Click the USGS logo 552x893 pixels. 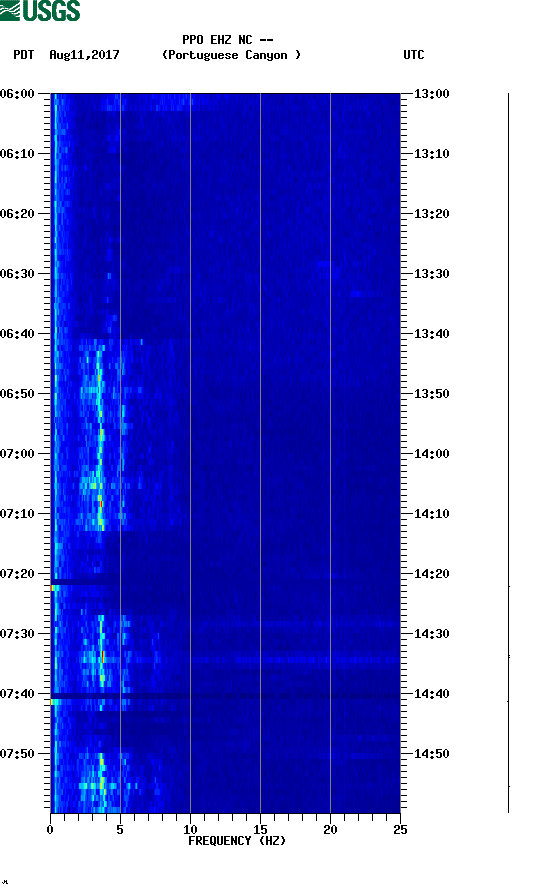click(40, 10)
